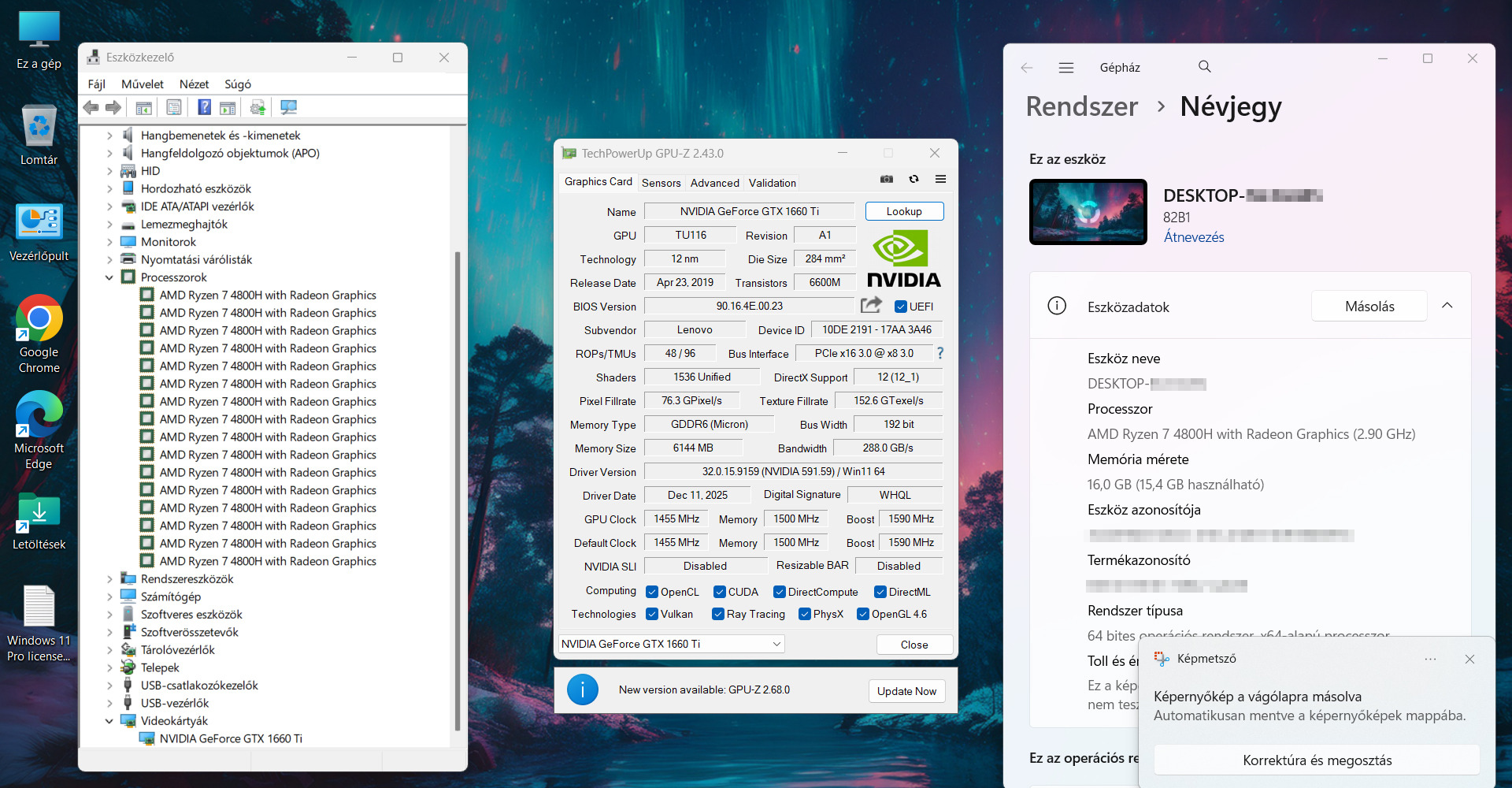Switch to the Validation tab in GPU-Z

point(773,183)
